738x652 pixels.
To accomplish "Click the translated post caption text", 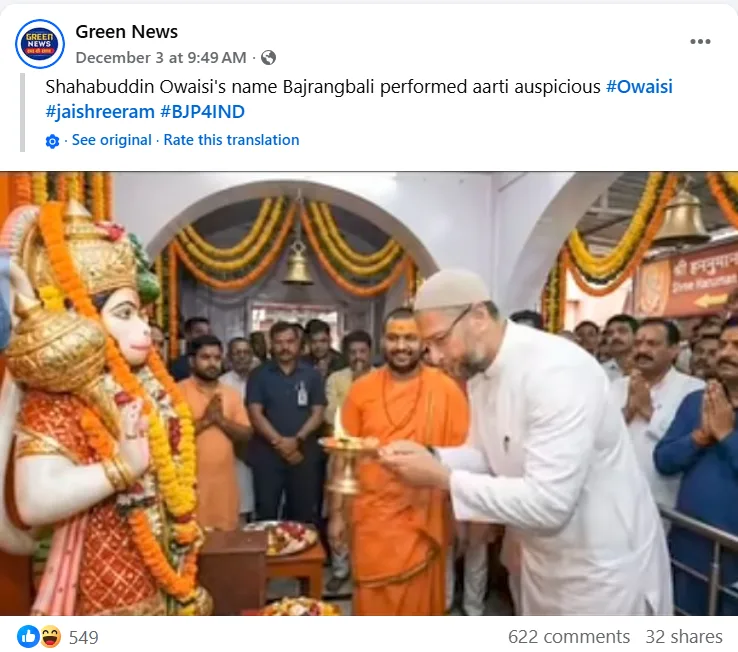I will 323,87.
